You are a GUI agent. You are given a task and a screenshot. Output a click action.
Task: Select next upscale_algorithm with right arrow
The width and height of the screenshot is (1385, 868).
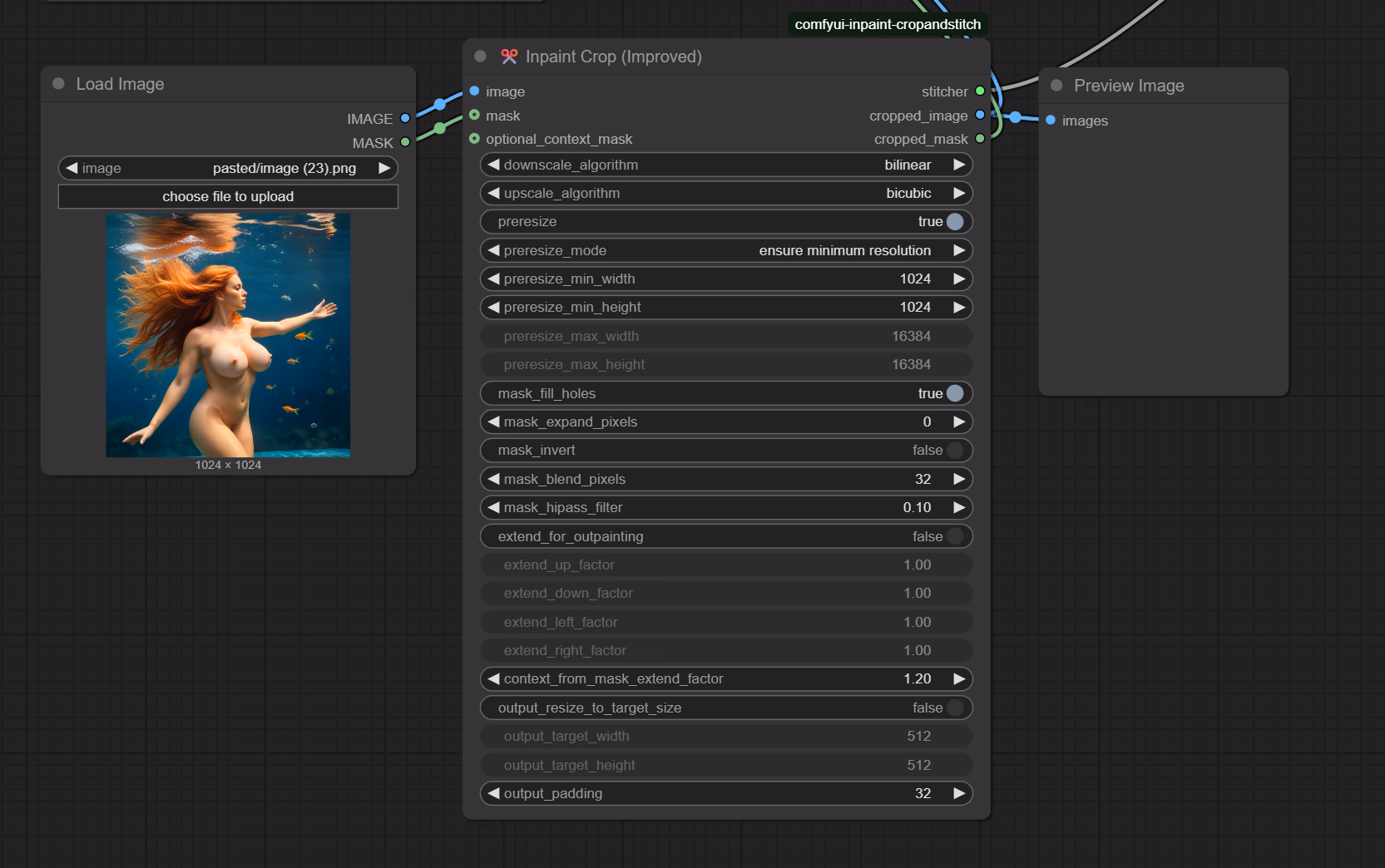click(959, 194)
